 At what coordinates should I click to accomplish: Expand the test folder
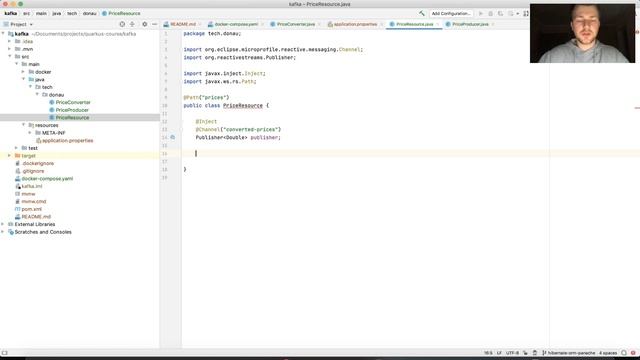(x=16, y=148)
